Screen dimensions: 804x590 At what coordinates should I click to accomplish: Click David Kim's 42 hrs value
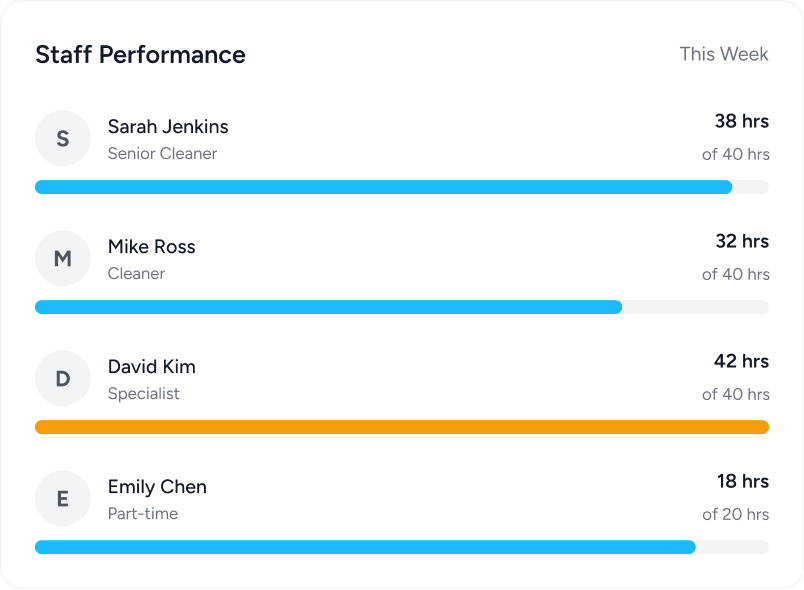point(741,361)
